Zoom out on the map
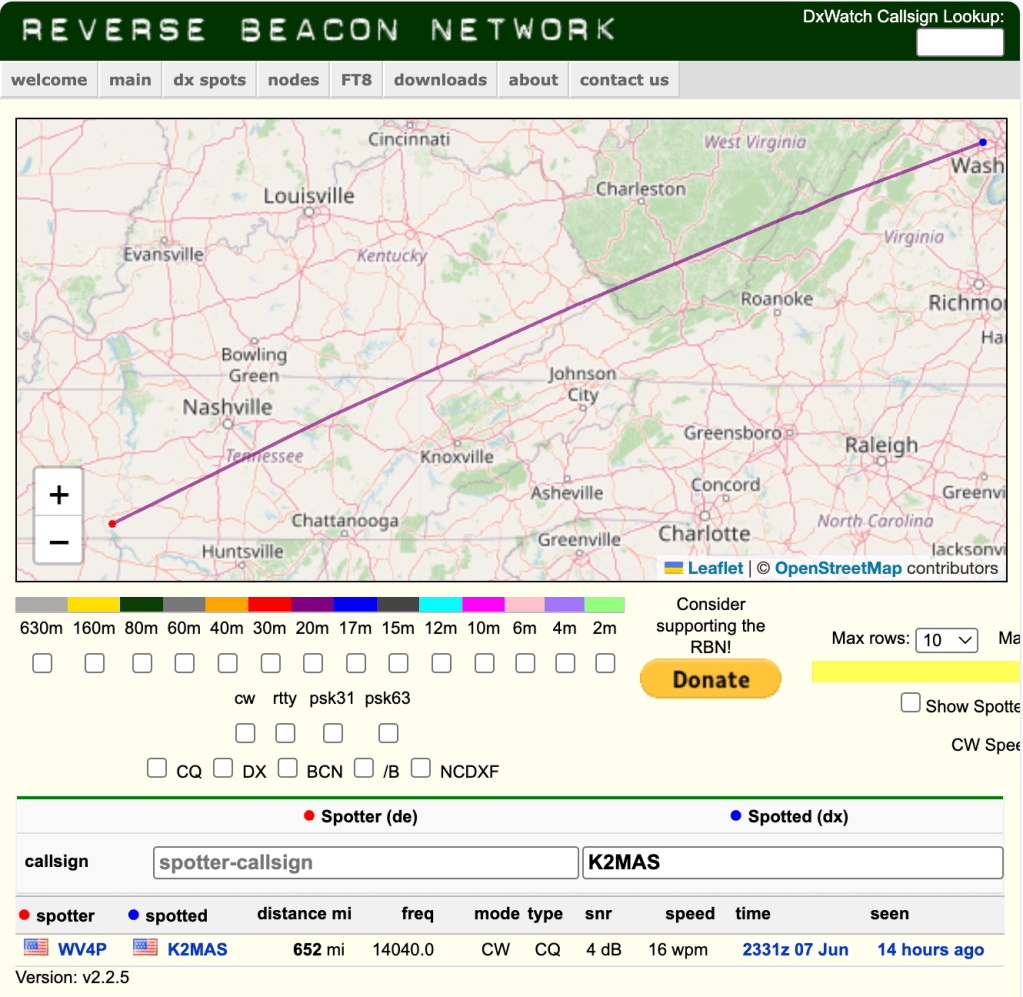Viewport: 1023px width, 997px height. pos(59,542)
